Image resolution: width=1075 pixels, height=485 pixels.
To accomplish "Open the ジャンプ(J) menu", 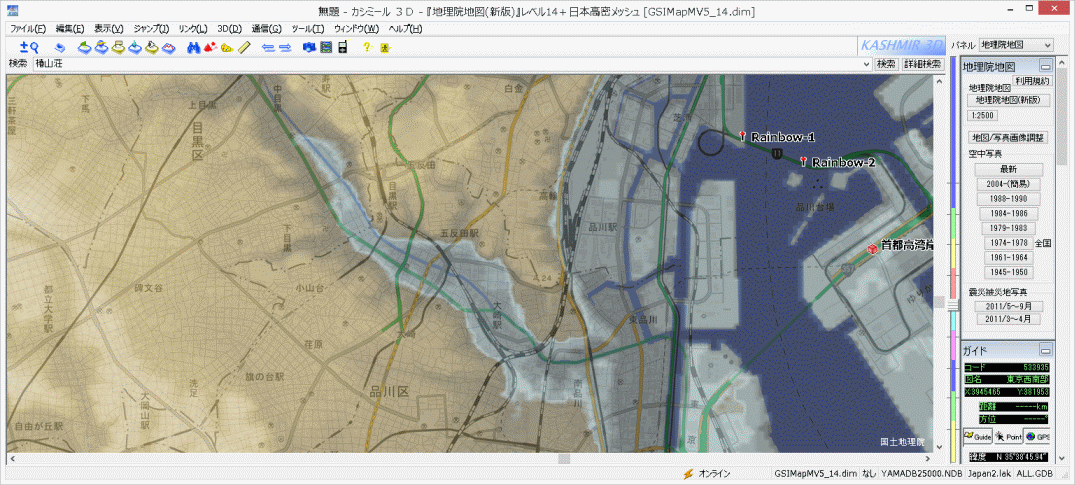I will (151, 29).
